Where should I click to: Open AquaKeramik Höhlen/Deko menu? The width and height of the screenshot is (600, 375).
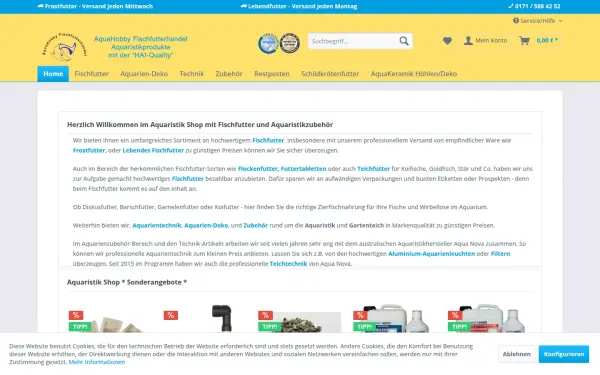(x=414, y=74)
